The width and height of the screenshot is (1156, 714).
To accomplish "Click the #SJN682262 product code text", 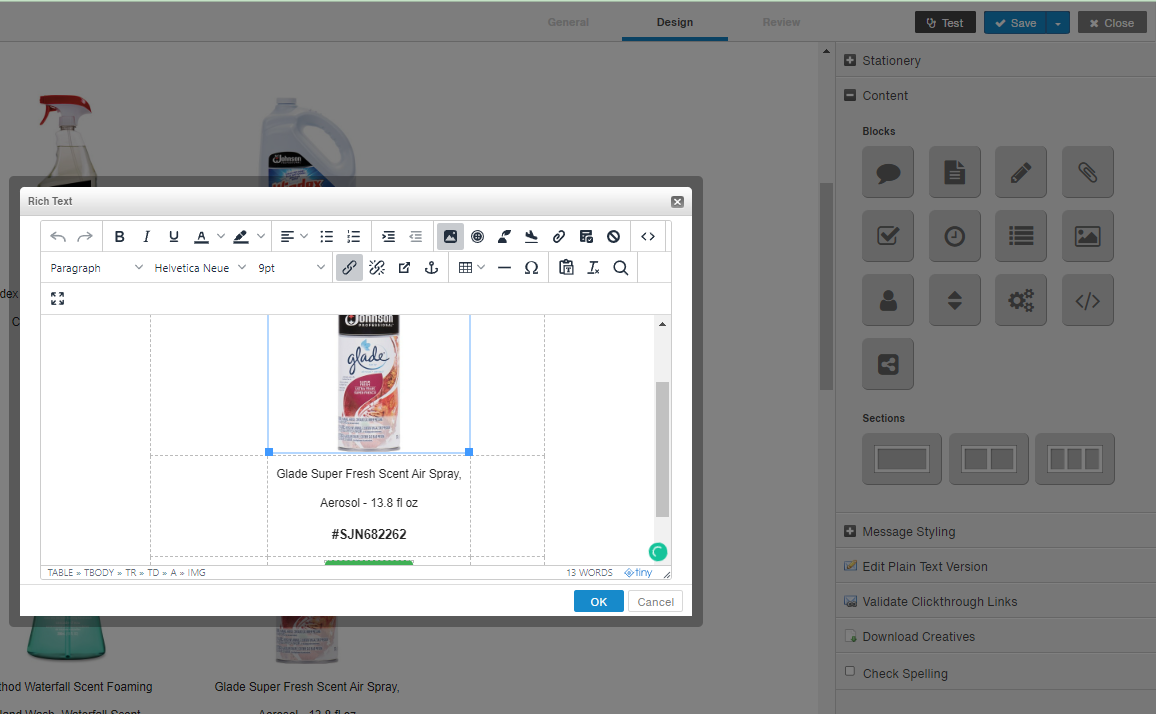I will 369,534.
